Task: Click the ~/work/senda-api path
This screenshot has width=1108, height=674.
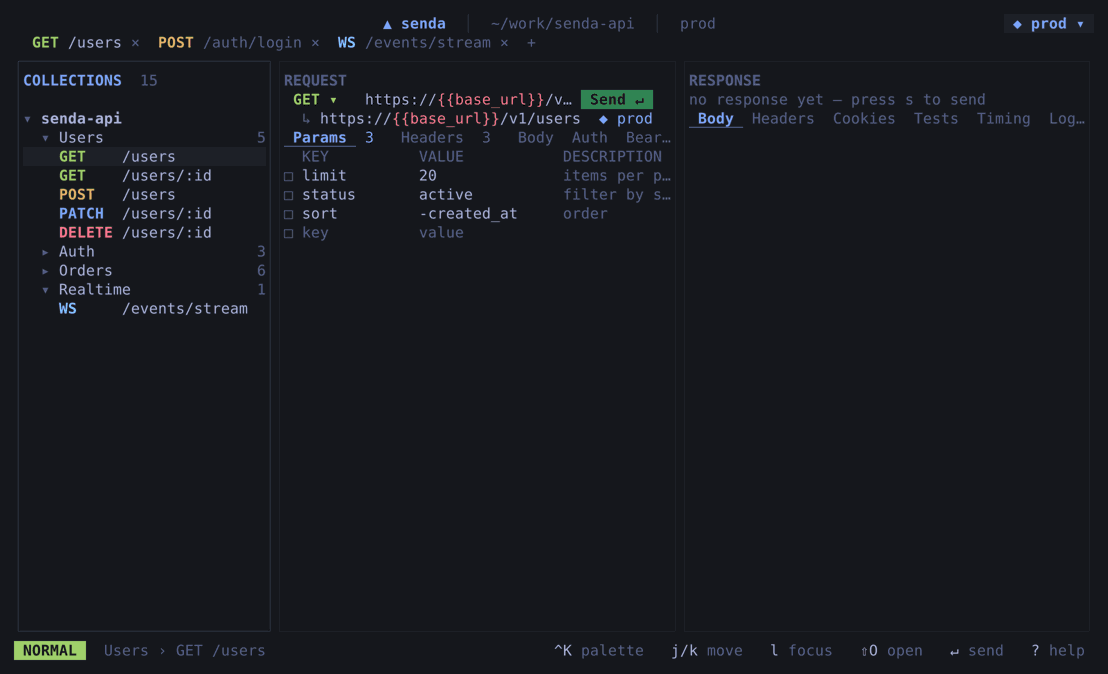Action: pyautogui.click(x=562, y=24)
